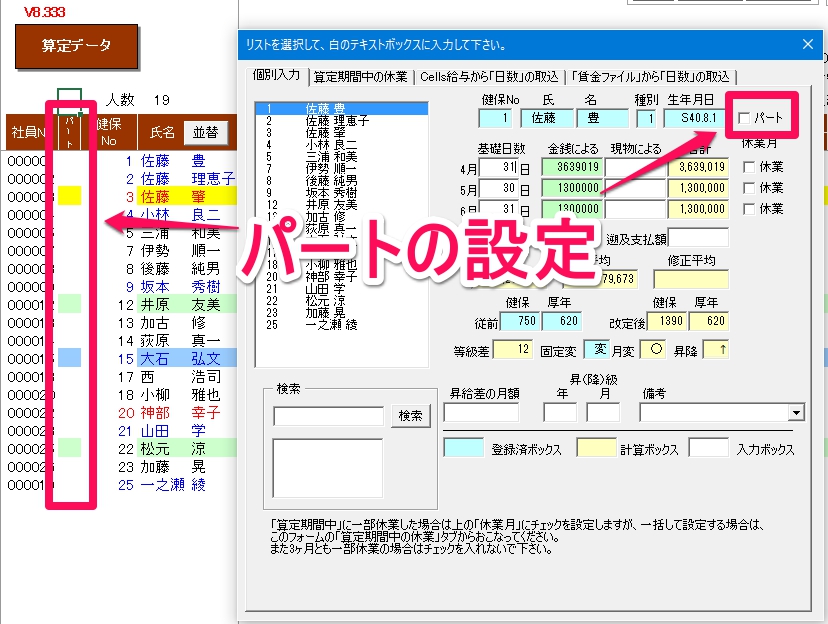Viewport: 828px width, 624px height.
Task: Check the first 休業 checkbox for April
Action: point(749,166)
